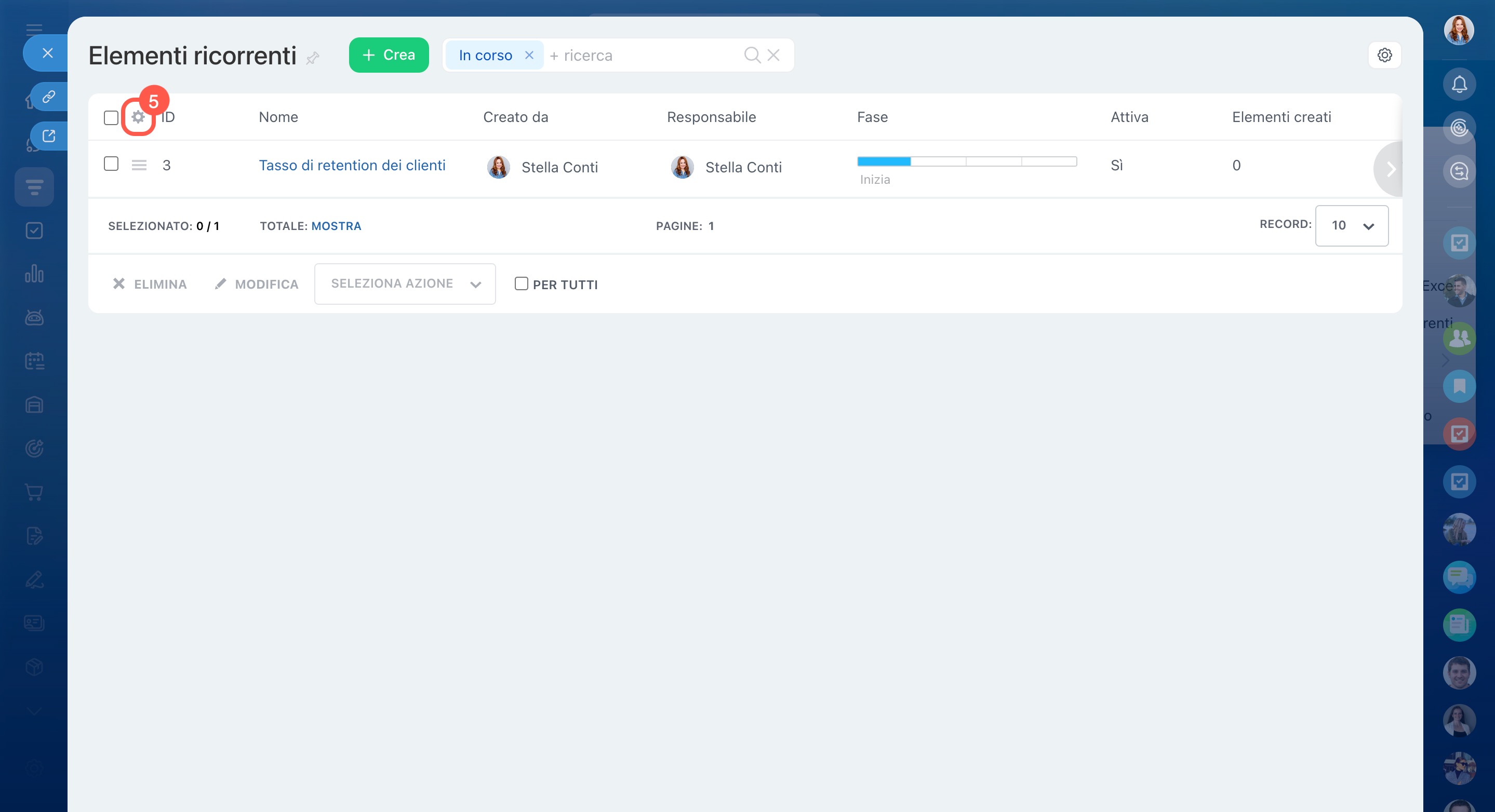Open in new window icon on side panel
This screenshot has width=1495, height=812.
pyautogui.click(x=49, y=136)
